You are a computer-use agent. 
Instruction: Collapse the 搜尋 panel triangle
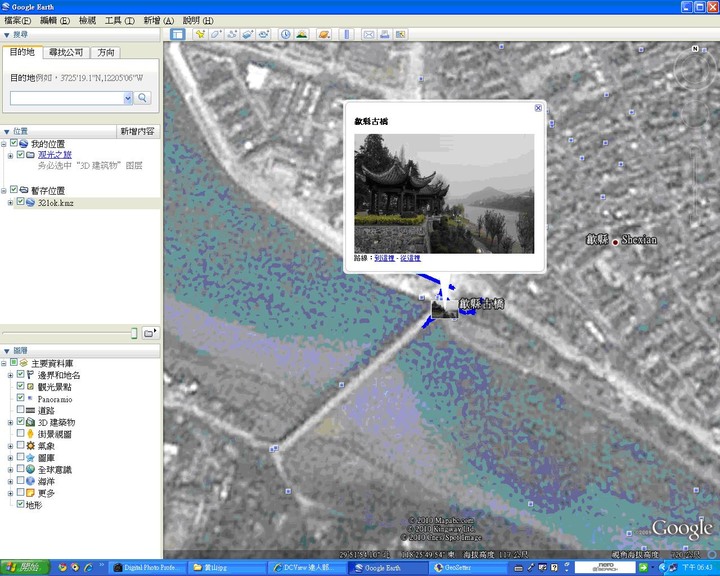pos(6,35)
